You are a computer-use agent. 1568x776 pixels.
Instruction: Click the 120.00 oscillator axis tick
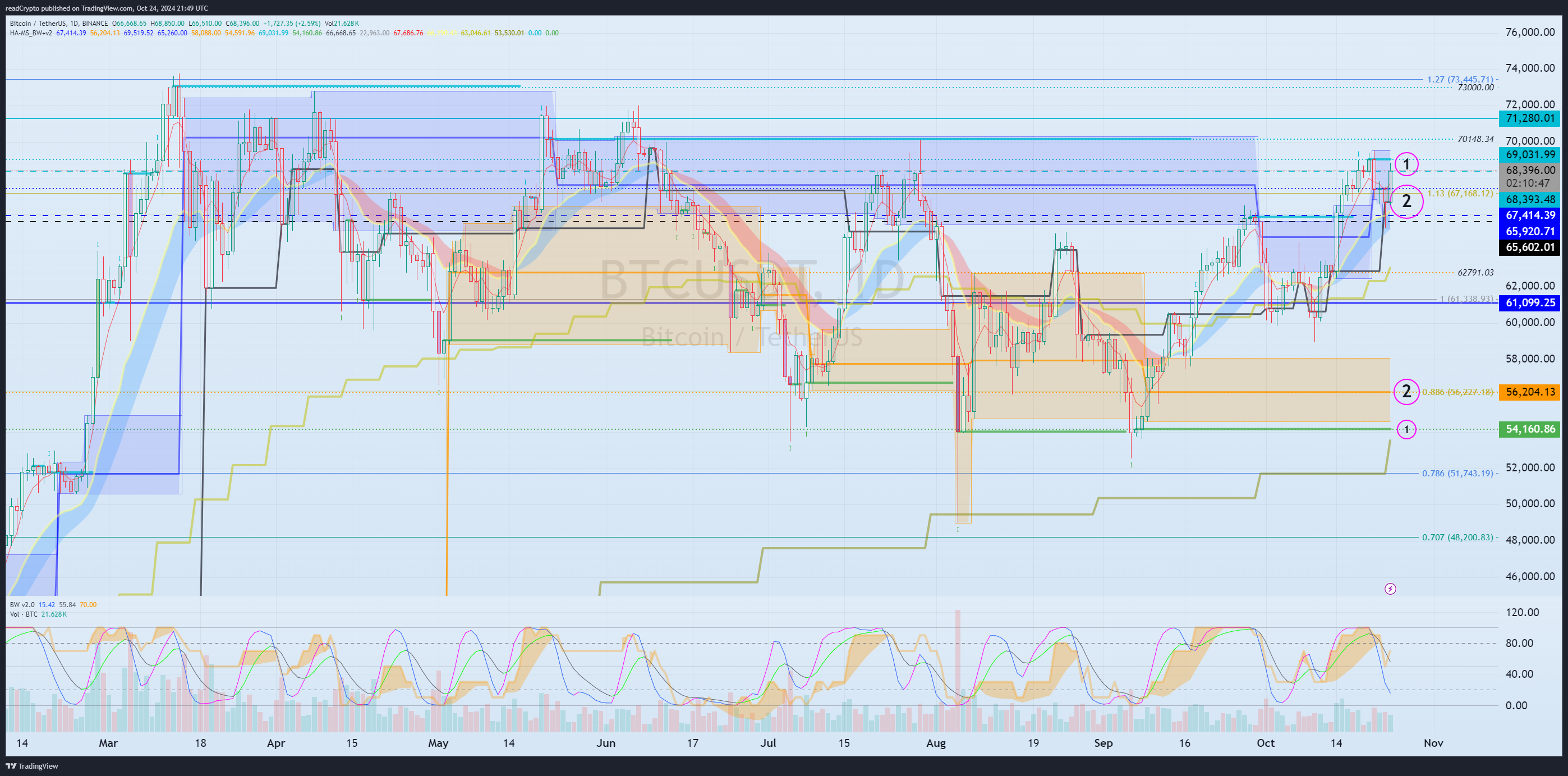[1522, 612]
